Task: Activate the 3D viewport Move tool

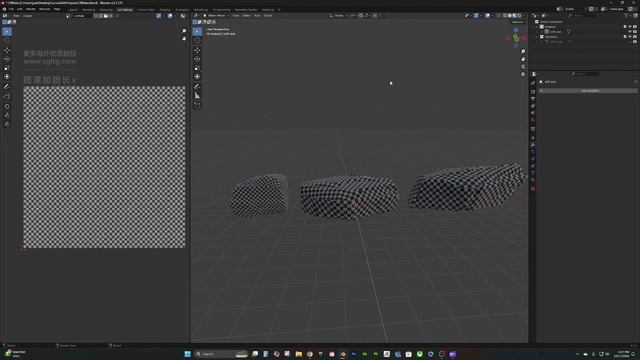Action: 197,50
